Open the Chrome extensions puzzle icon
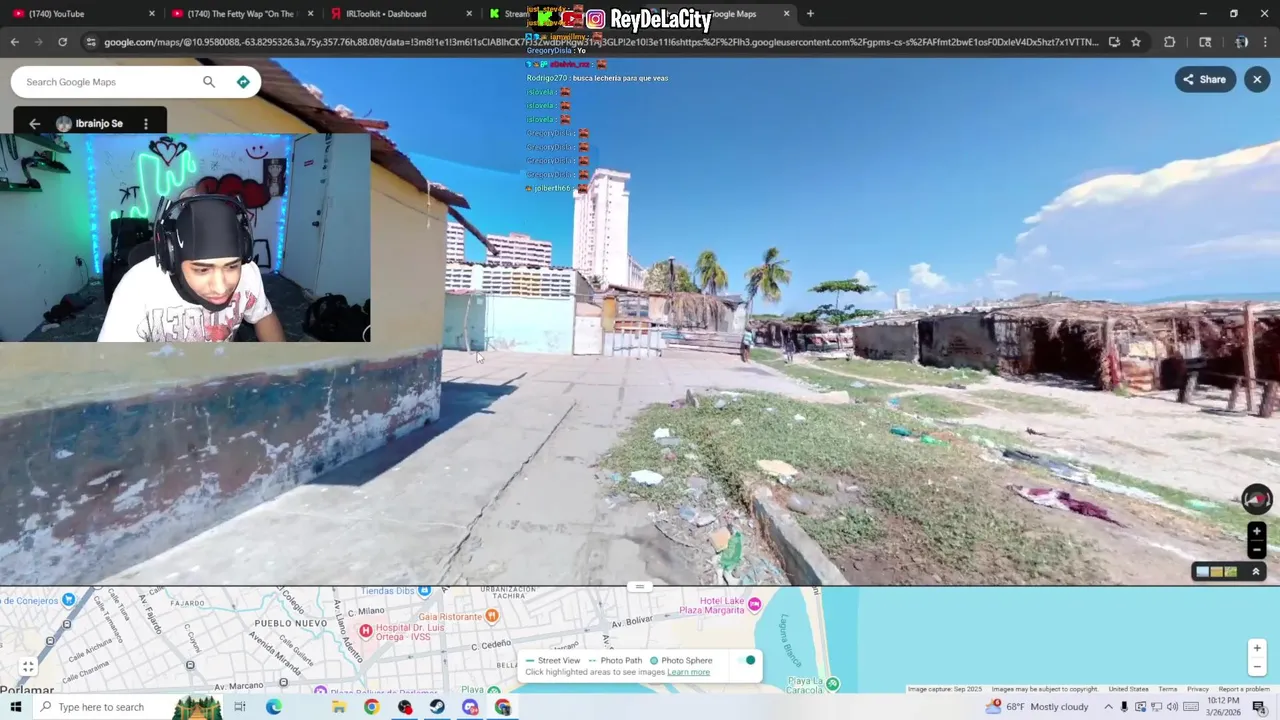The width and height of the screenshot is (1280, 720). 1169,42
